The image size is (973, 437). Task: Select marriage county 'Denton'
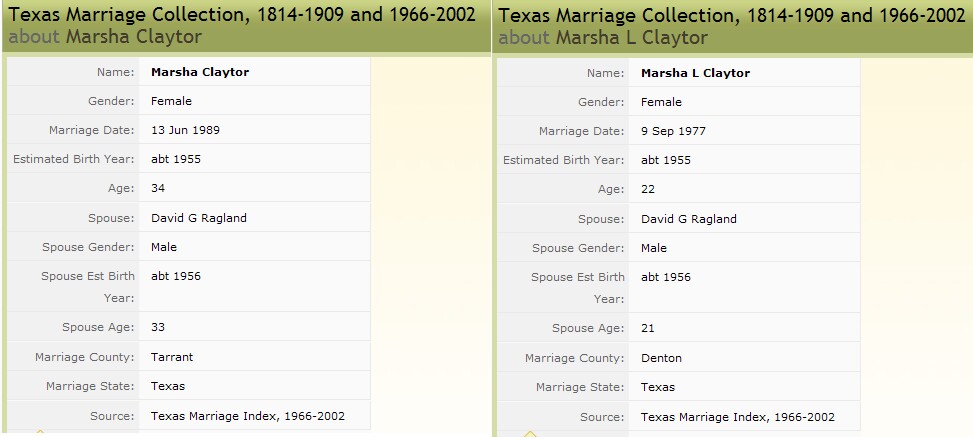click(x=661, y=358)
